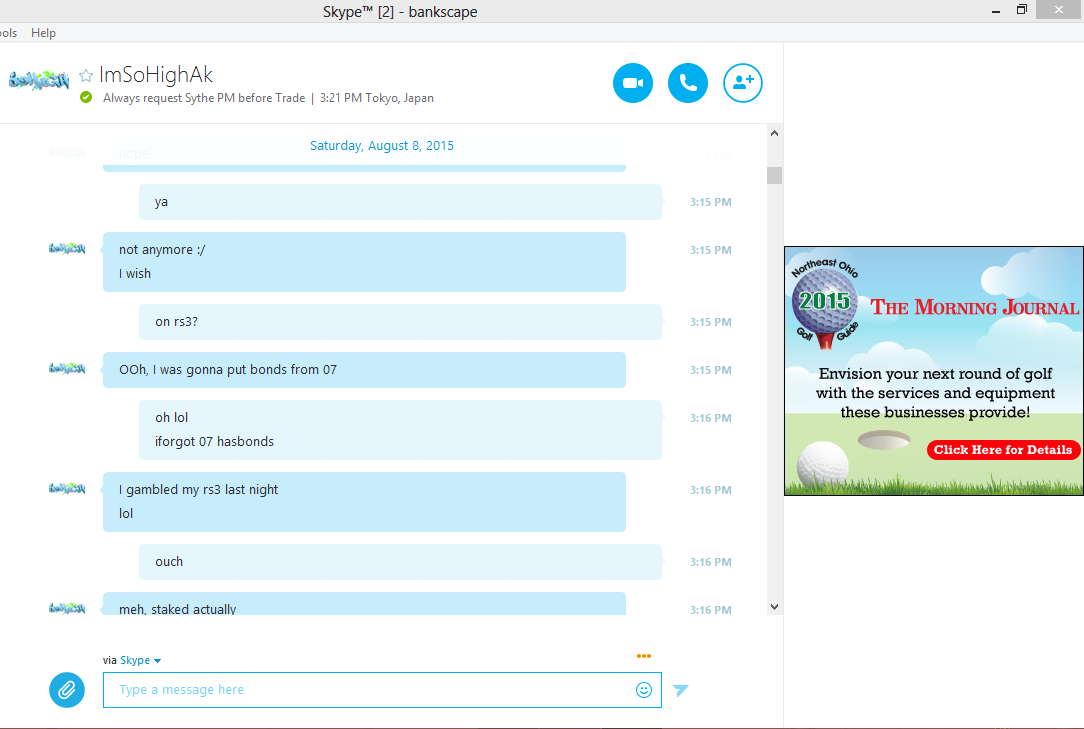The width and height of the screenshot is (1084, 729).
Task: Click the 3:15 PM timestamp next to "on rs3?"
Action: coord(711,322)
